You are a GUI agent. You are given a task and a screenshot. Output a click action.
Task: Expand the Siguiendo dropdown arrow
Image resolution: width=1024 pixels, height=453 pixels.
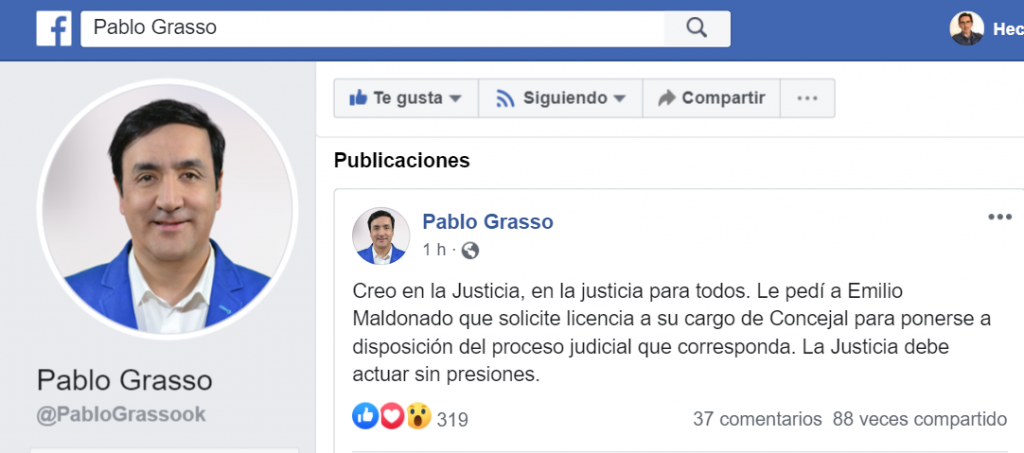[x=619, y=99]
